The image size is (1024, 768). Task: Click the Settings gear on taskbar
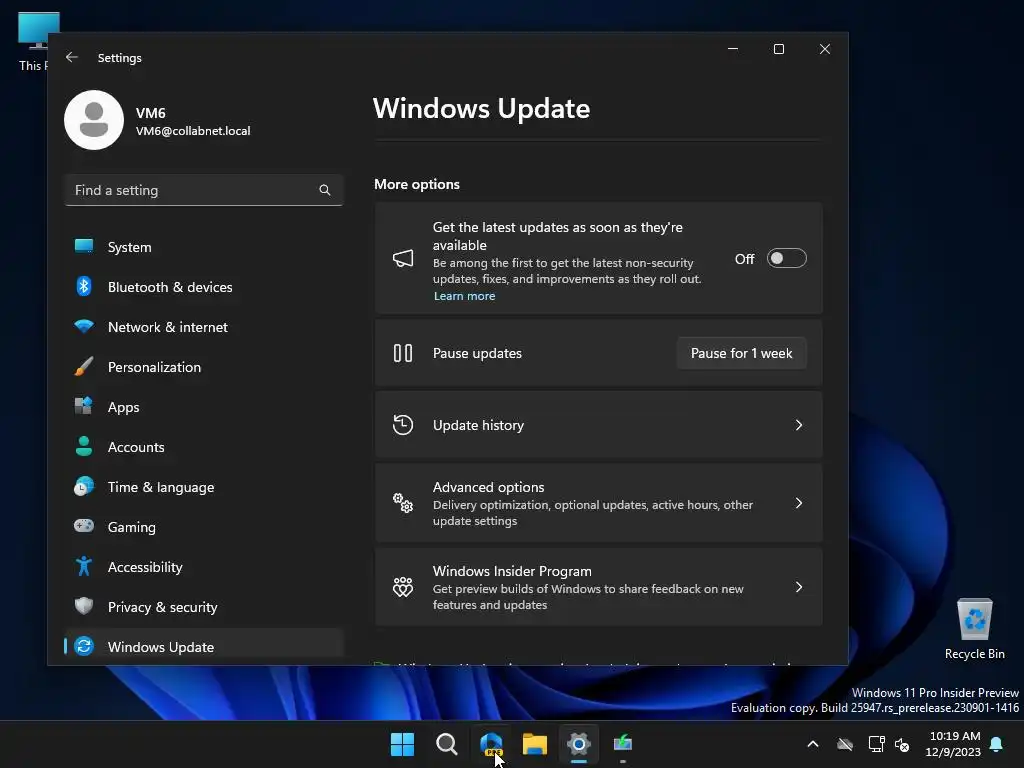pos(579,744)
